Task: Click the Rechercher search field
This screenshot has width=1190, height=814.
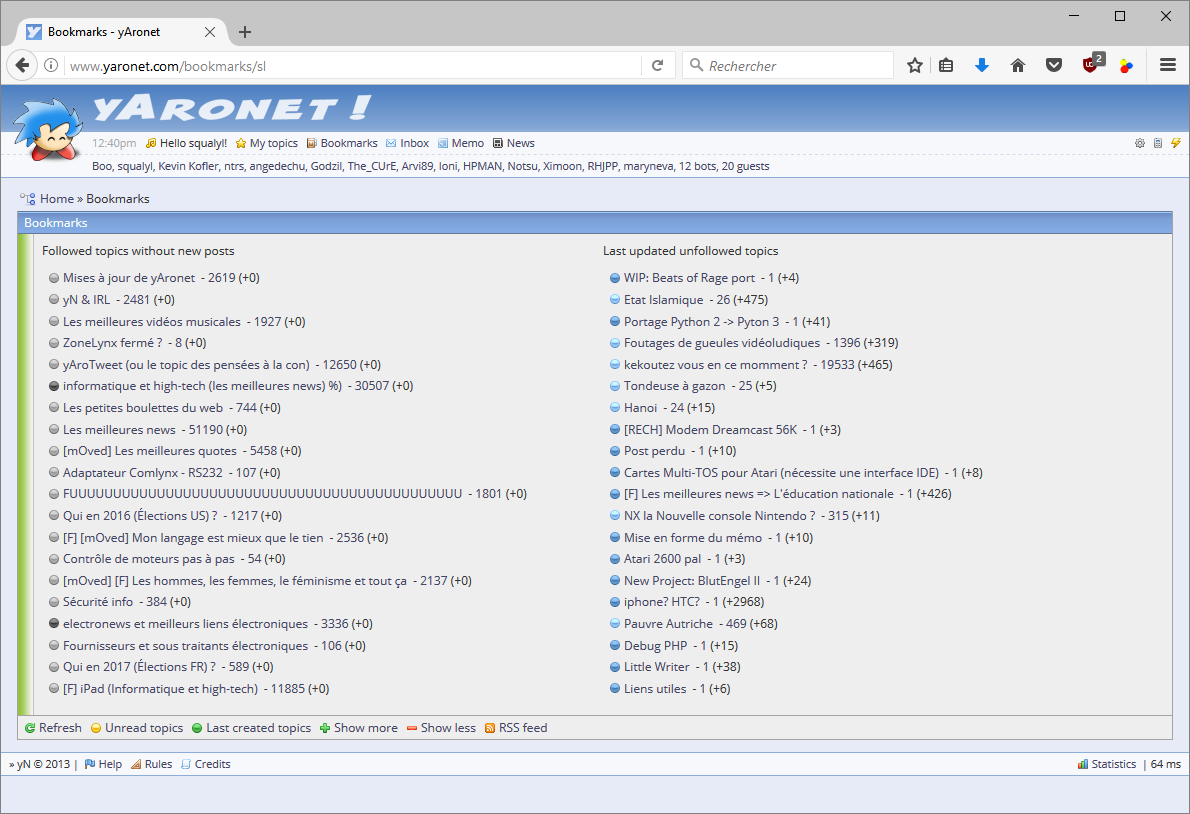Action: tap(795, 66)
